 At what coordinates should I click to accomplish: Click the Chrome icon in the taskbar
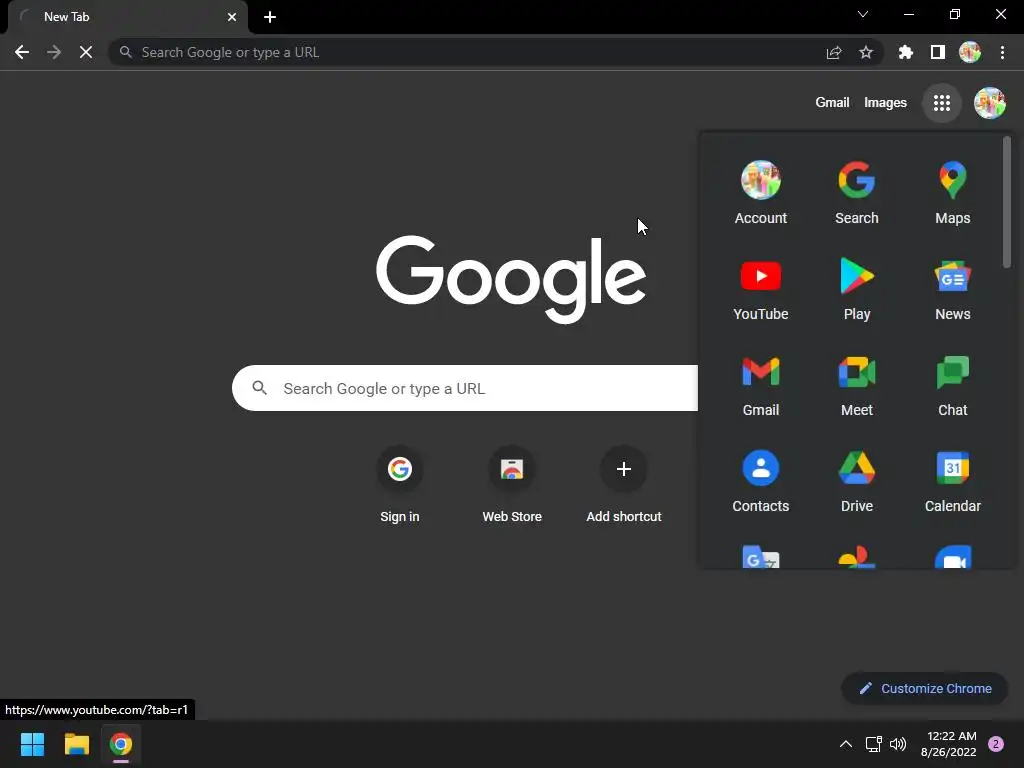click(x=121, y=744)
